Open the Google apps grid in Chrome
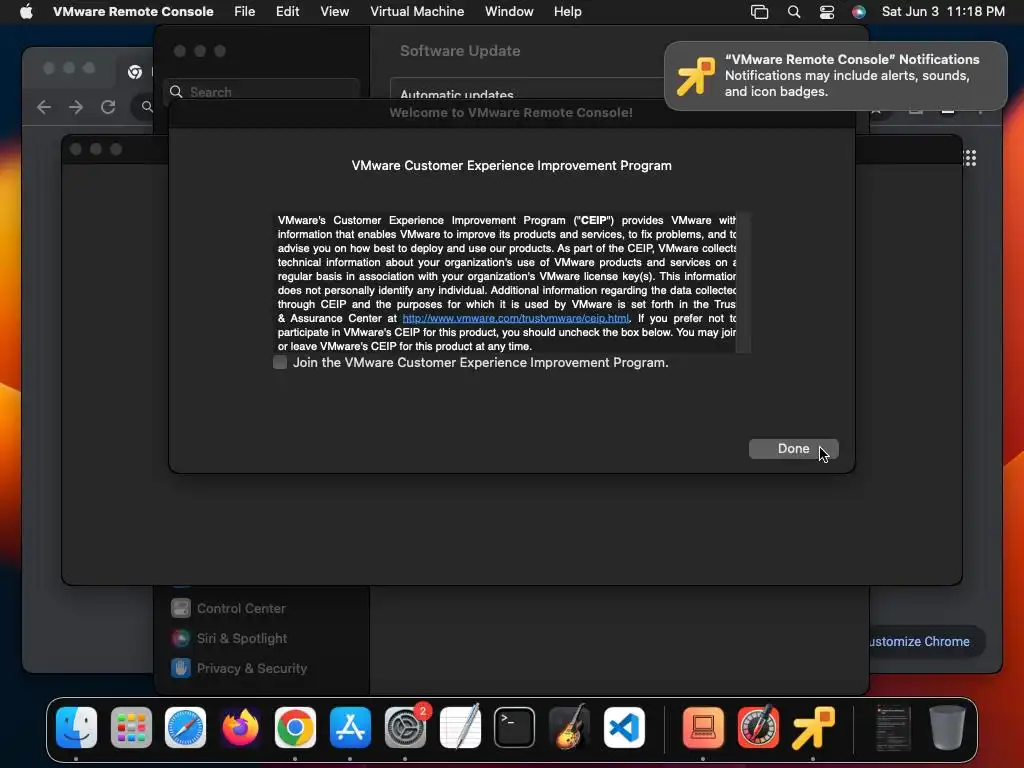Screen dimensions: 1024x768 tap(970, 157)
